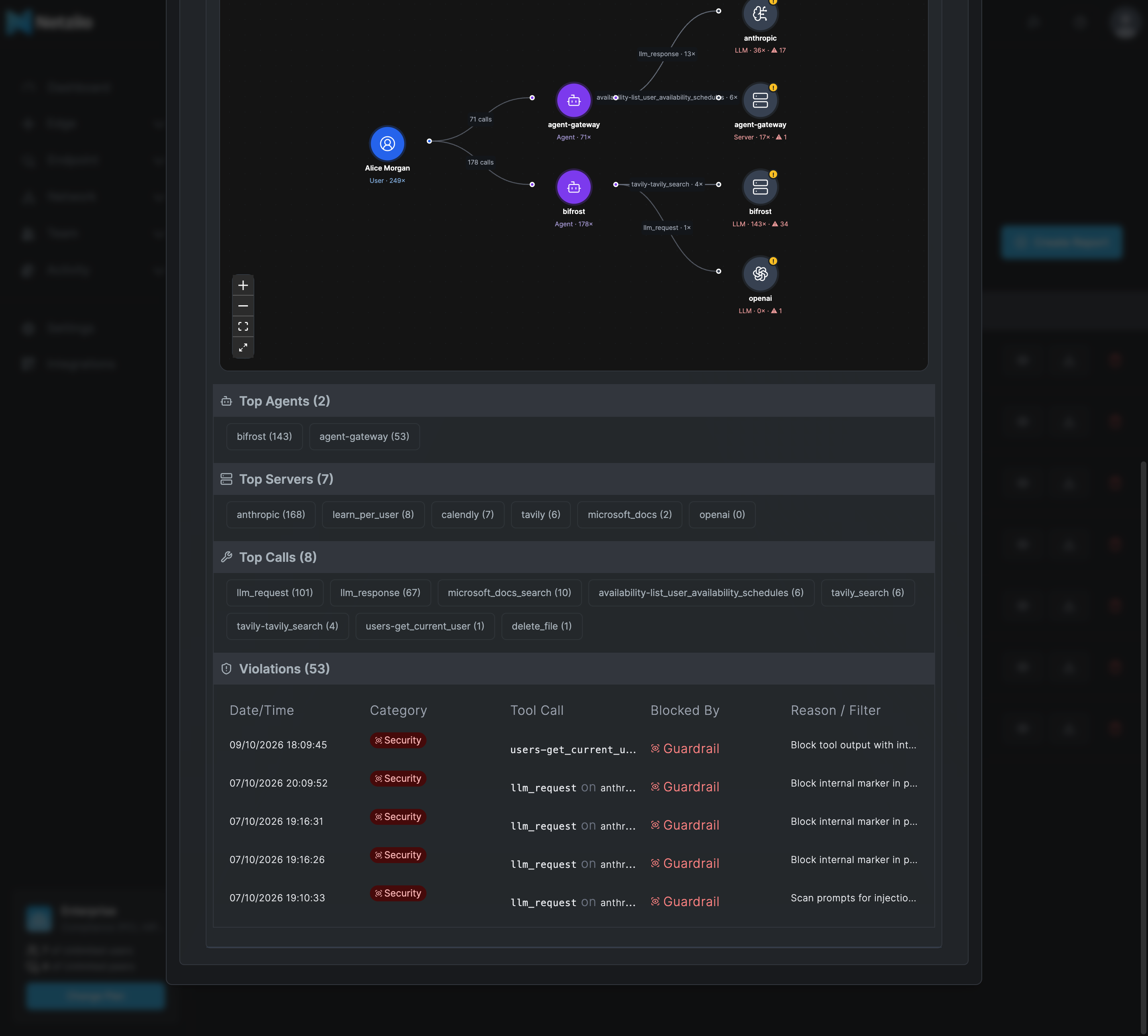Viewport: 1148px width, 1036px height.
Task: Click Guardrail icon in 07/10/2026 20:09:52 row
Action: [655, 787]
